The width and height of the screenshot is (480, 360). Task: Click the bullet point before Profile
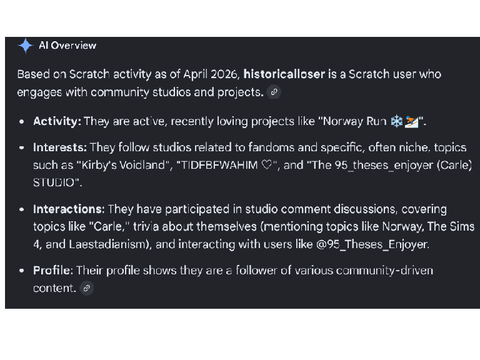[22, 271]
